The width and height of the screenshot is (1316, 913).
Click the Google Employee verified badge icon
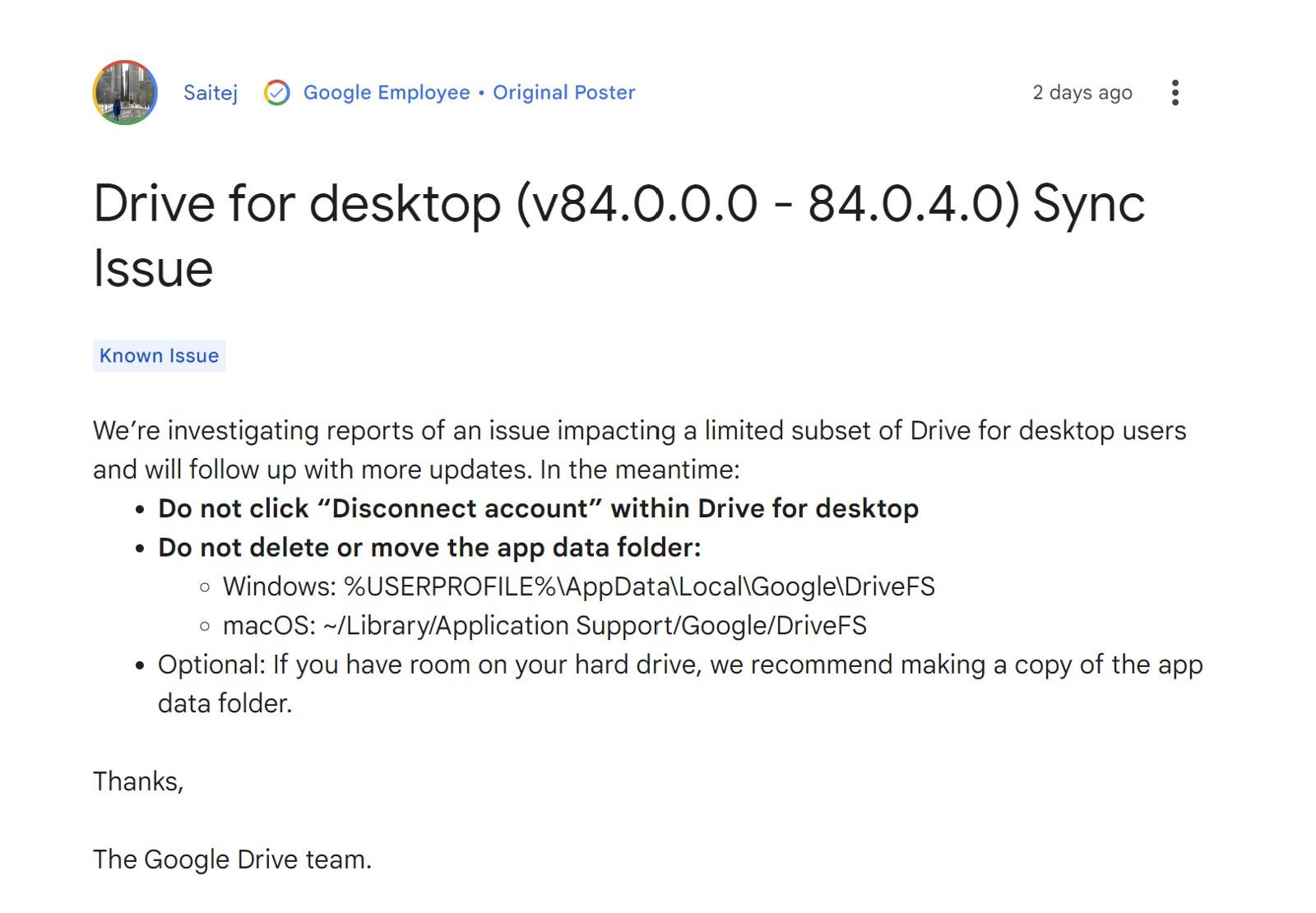277,93
